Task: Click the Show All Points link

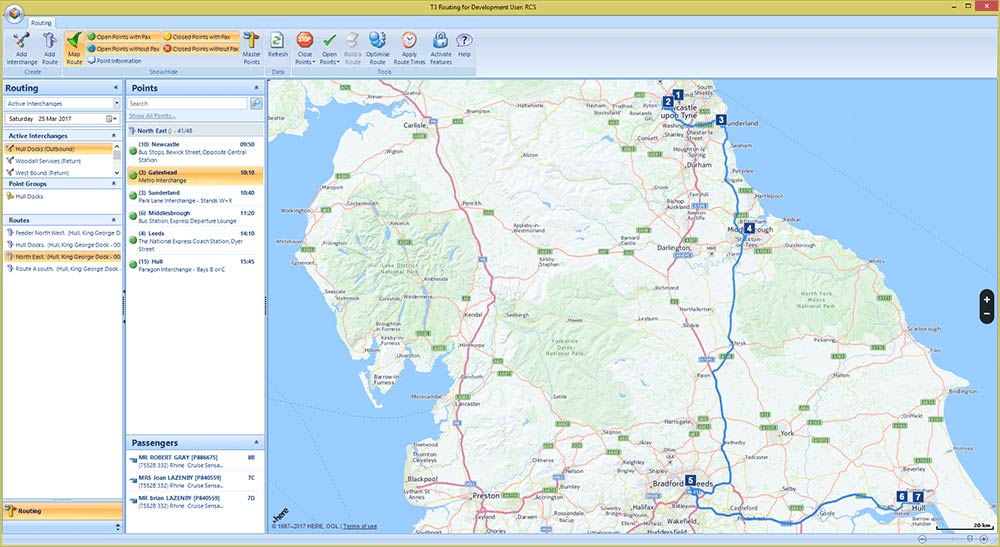Action: coord(152,116)
